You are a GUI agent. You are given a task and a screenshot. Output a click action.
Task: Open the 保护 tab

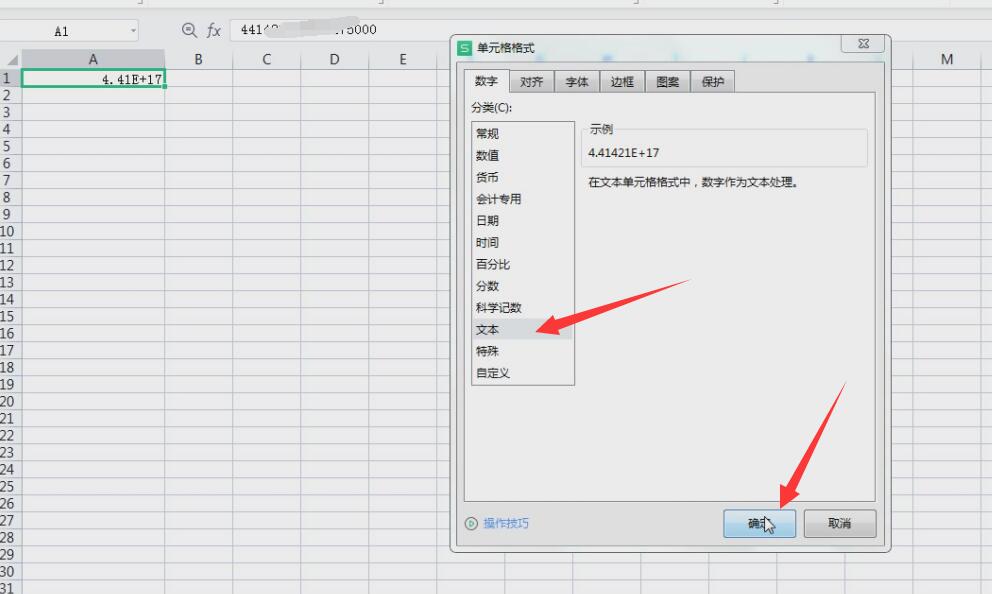712,82
